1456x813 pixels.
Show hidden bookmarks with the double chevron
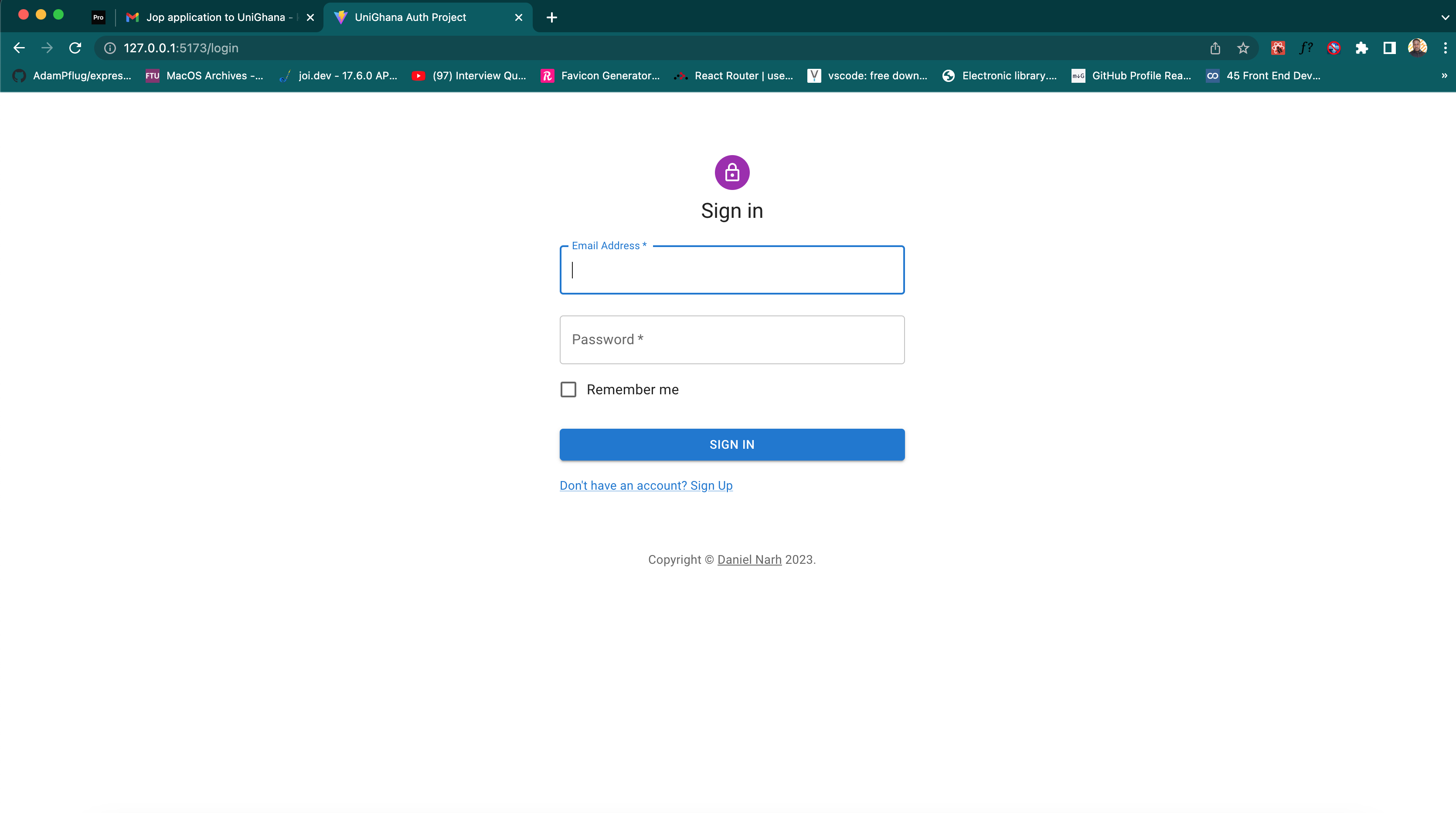[1444, 76]
